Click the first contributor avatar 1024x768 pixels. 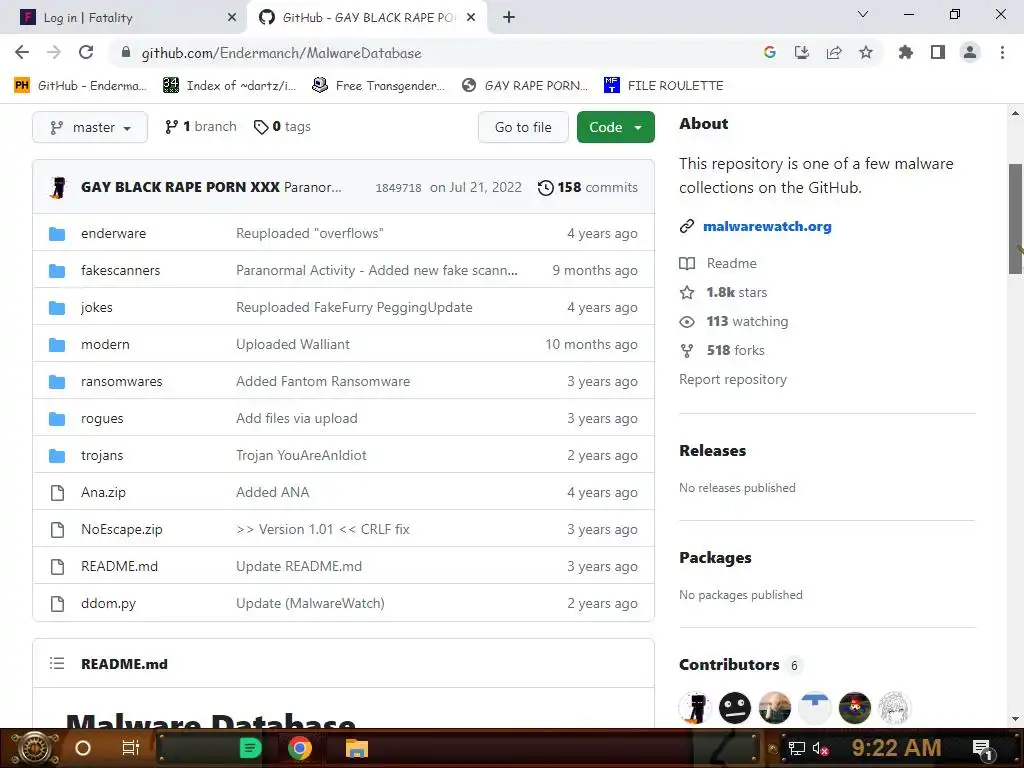[x=695, y=708]
